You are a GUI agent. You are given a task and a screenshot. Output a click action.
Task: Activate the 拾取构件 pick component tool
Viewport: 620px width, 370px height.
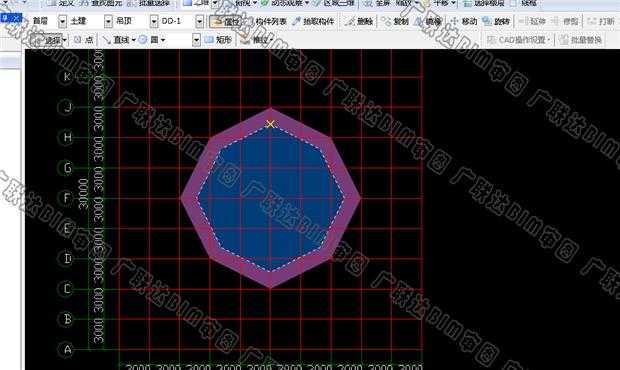[313, 21]
